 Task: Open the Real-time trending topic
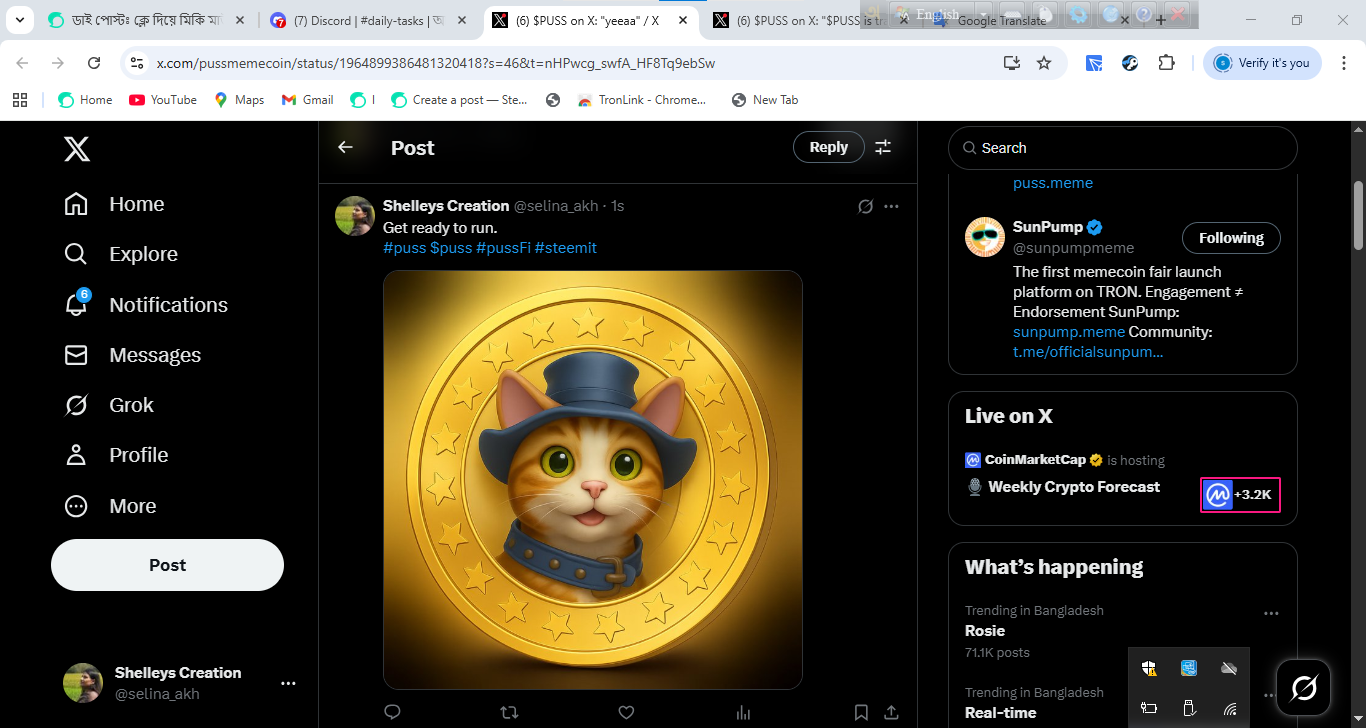[1000, 713]
